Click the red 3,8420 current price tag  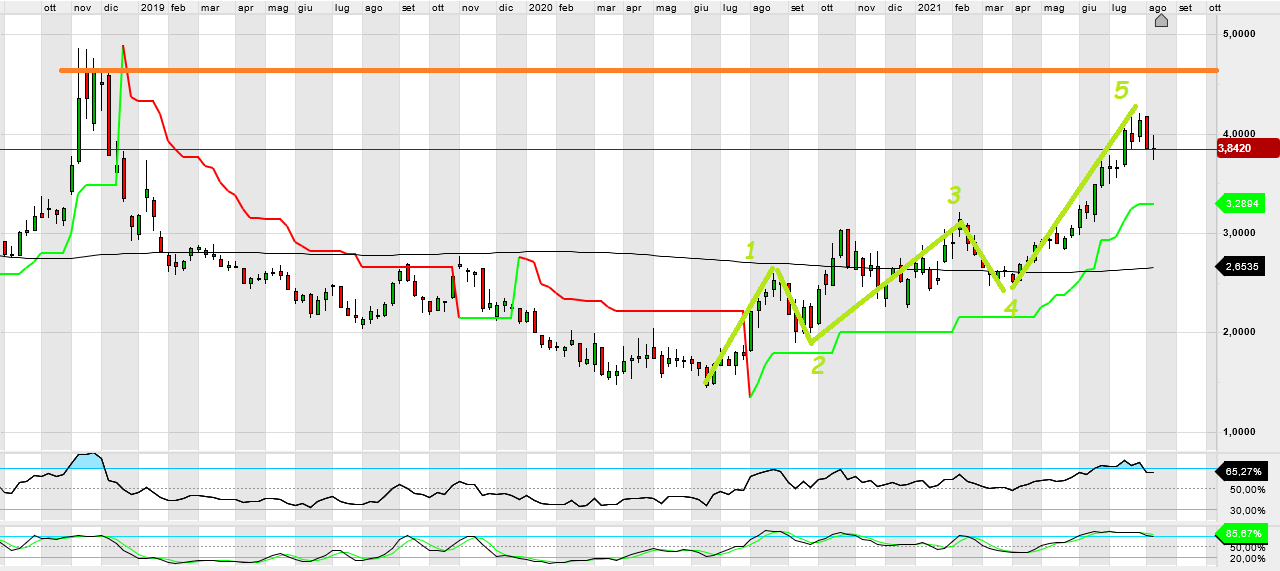pos(1248,148)
